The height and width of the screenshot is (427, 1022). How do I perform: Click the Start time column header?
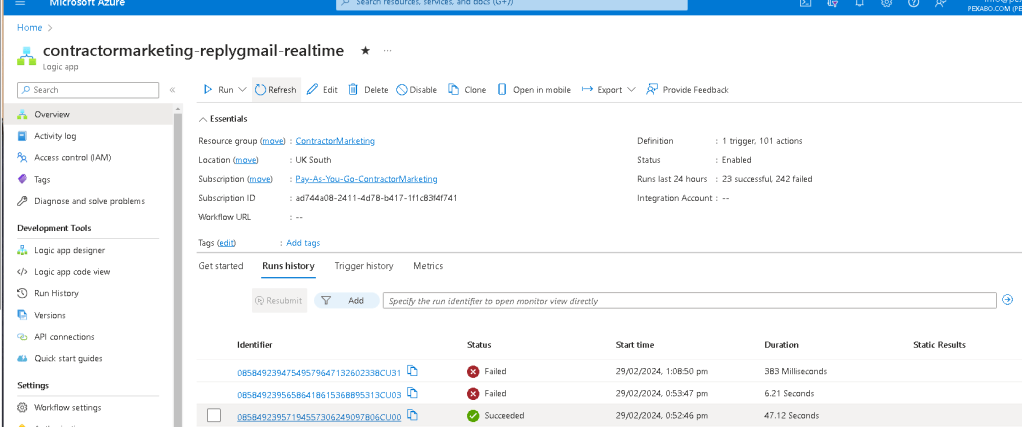click(635, 344)
